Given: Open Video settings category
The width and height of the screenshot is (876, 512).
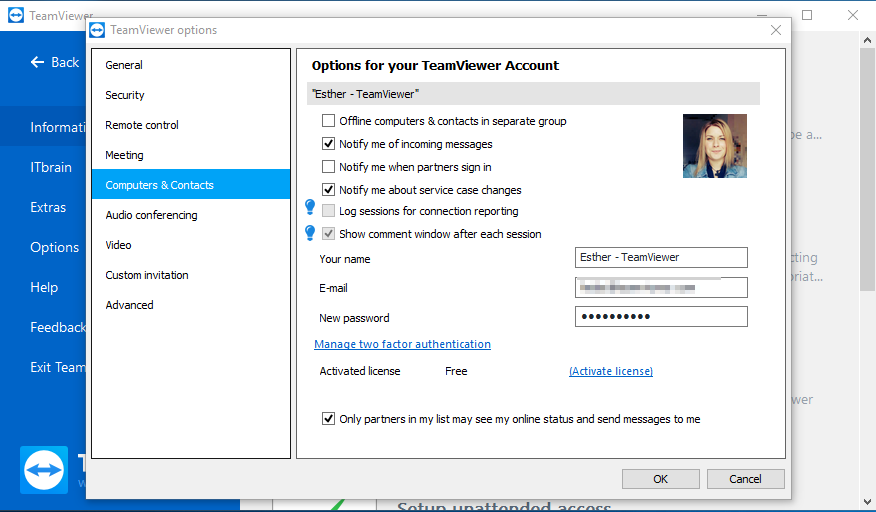Looking at the screenshot, I should click(191, 245).
